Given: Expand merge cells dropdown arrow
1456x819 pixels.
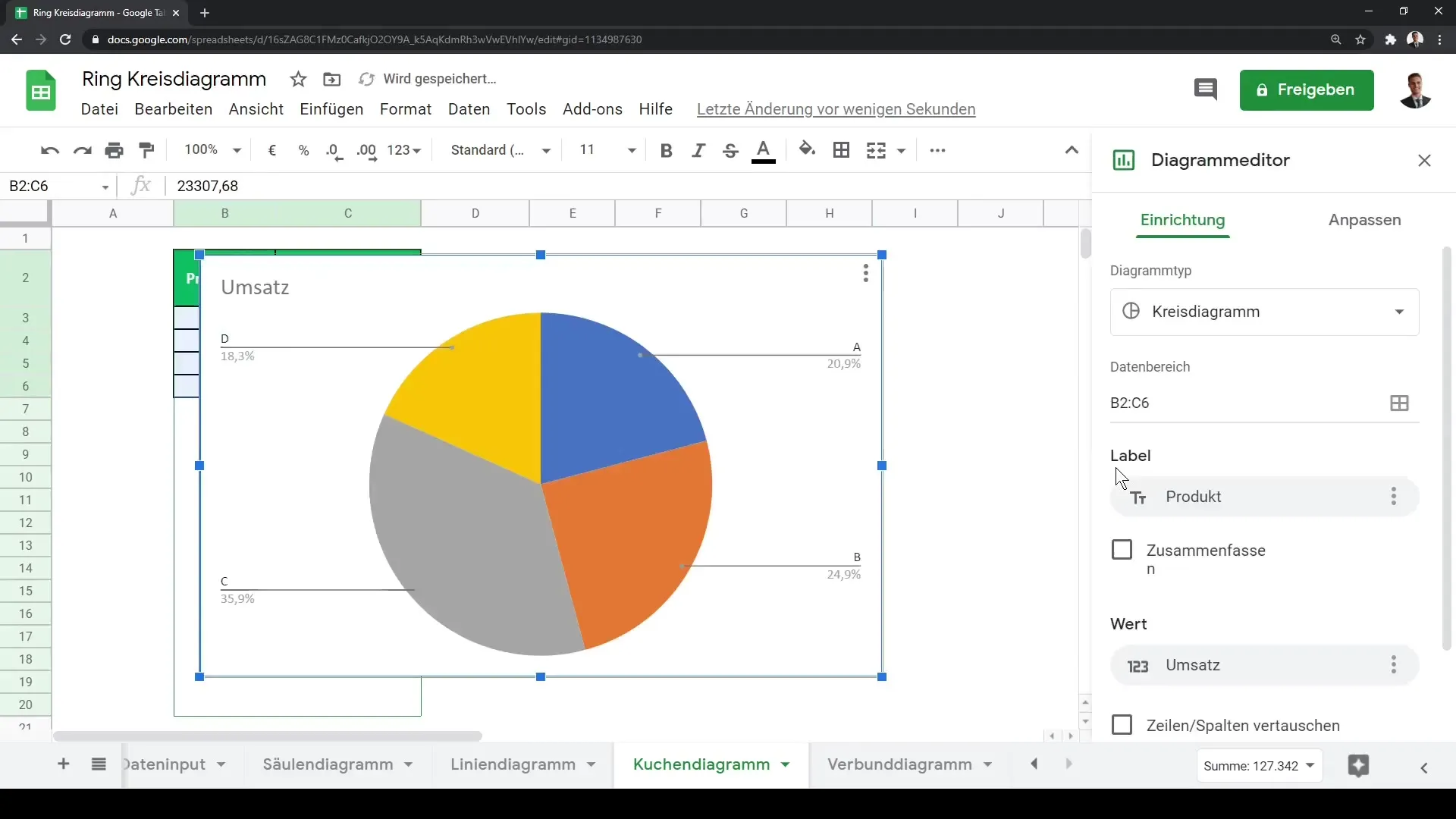Looking at the screenshot, I should tap(901, 151).
